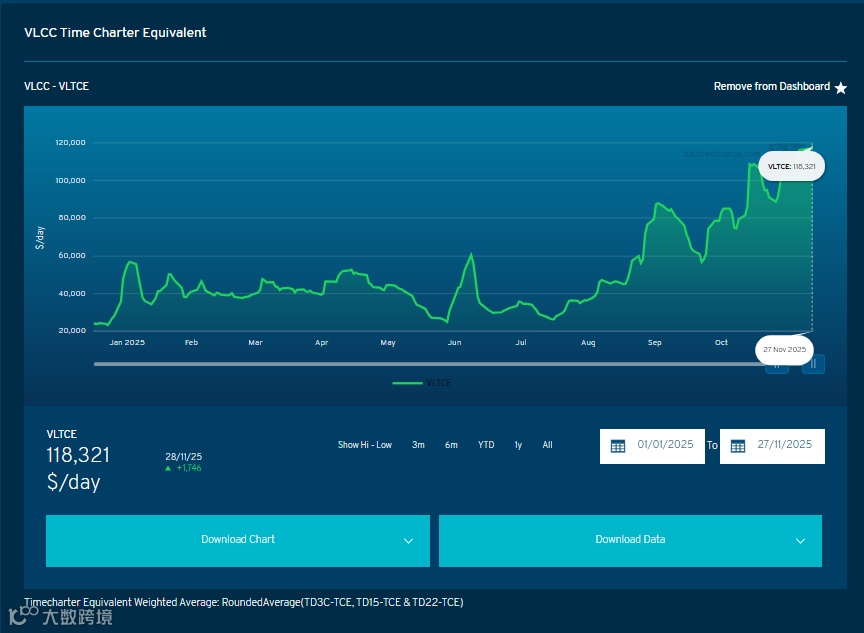Expand the Download Data chevron
The image size is (864, 633).
[800, 541]
